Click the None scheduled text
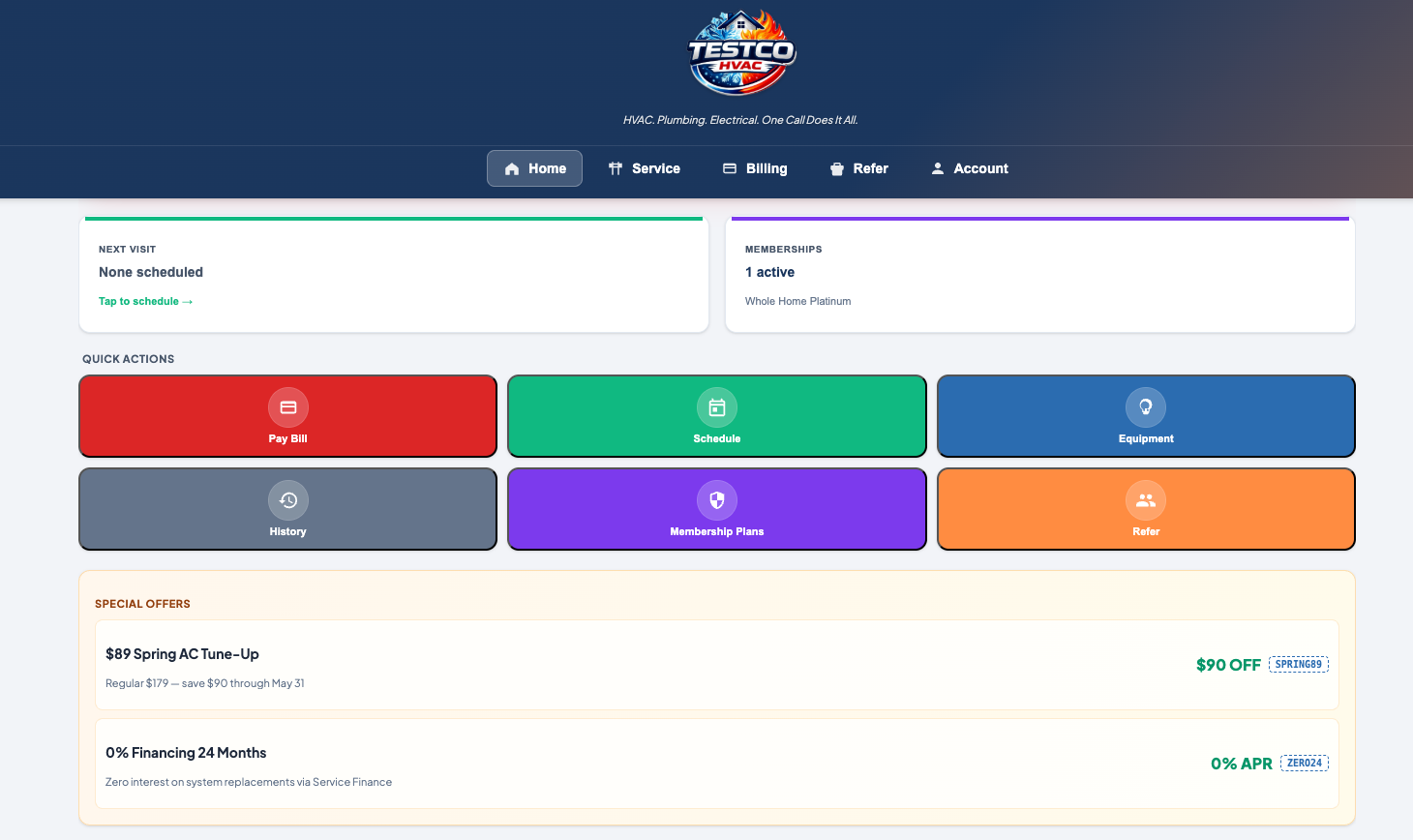The width and height of the screenshot is (1413, 840). point(151,272)
